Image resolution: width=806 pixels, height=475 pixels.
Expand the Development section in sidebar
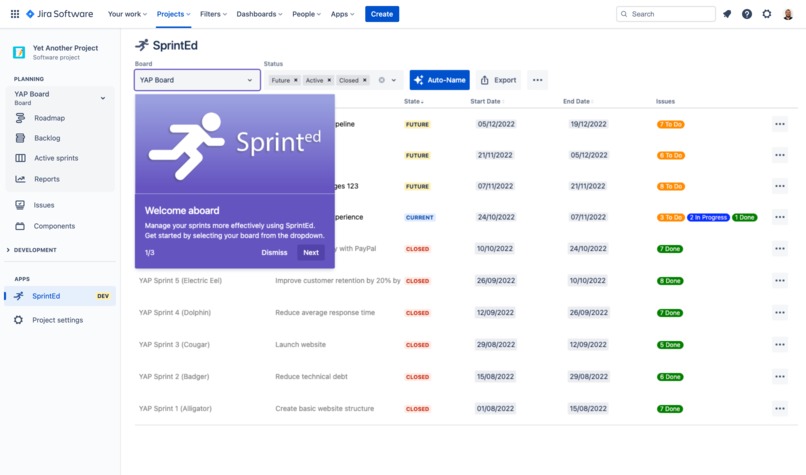pos(31,250)
